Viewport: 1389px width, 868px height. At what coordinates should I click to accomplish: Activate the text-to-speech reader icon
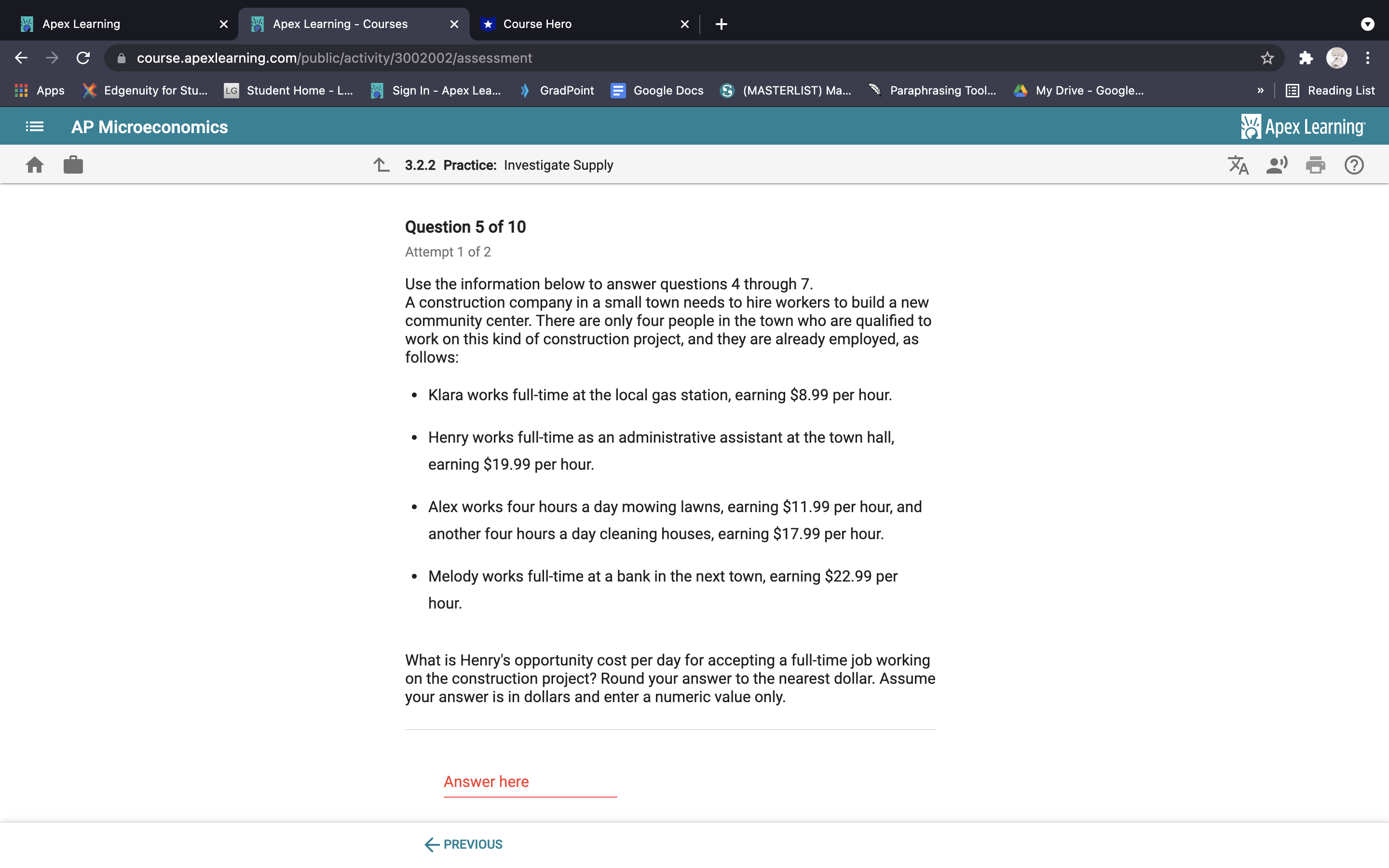coord(1277,165)
